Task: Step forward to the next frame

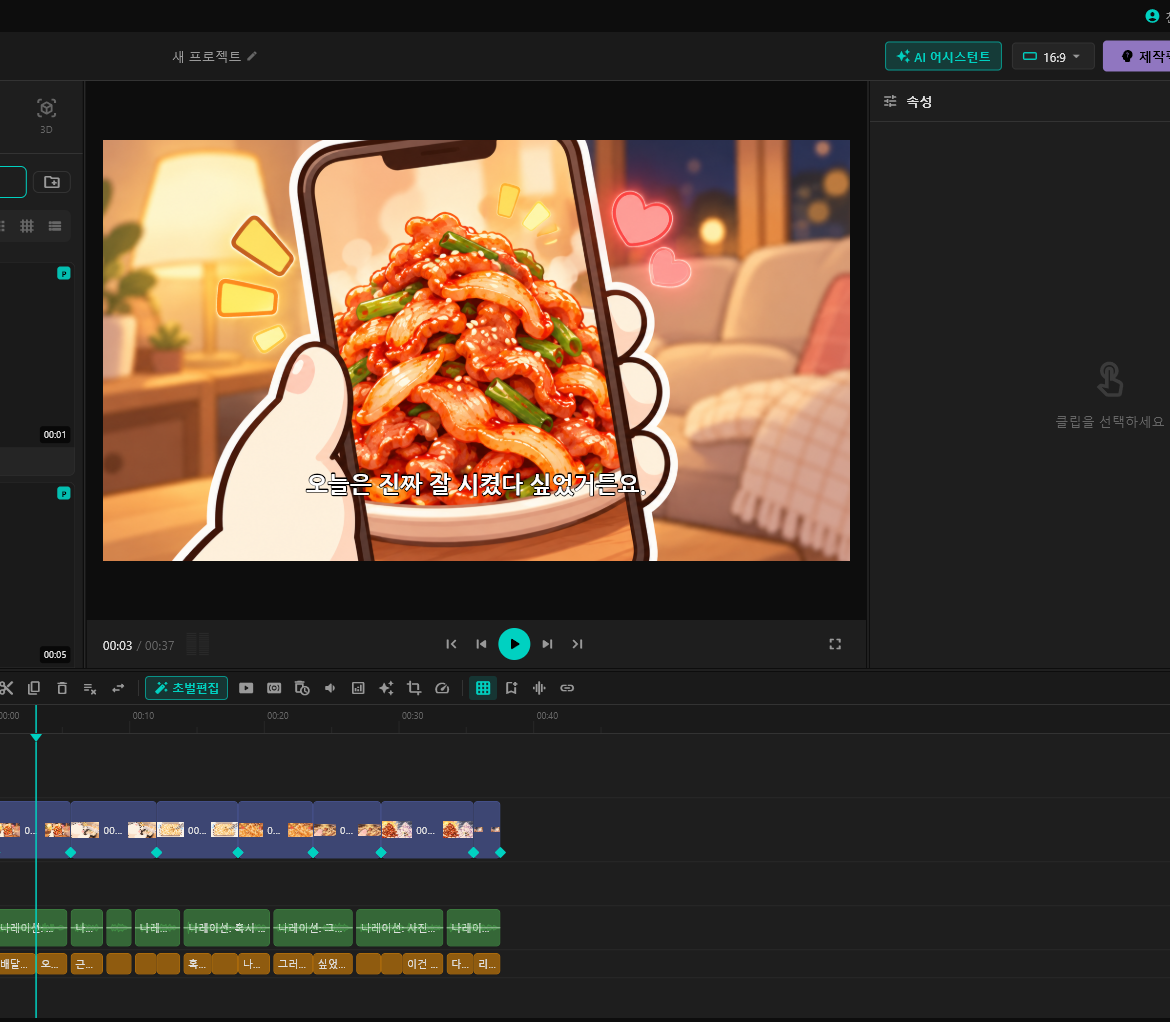Action: coord(548,644)
